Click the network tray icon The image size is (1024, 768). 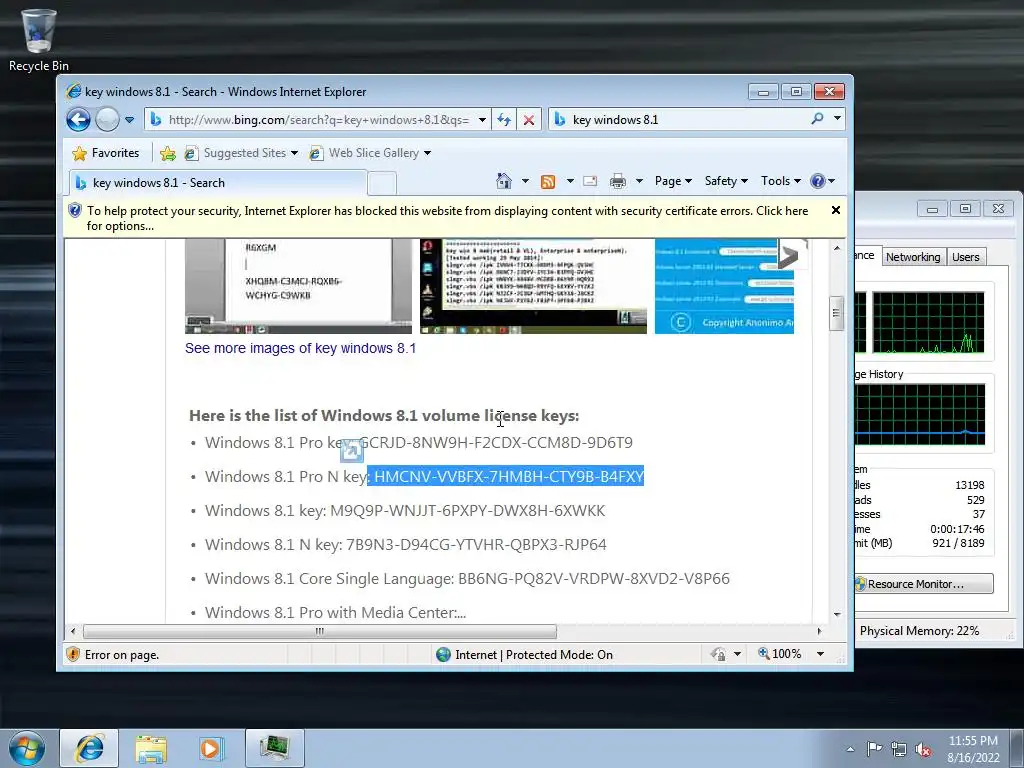899,749
